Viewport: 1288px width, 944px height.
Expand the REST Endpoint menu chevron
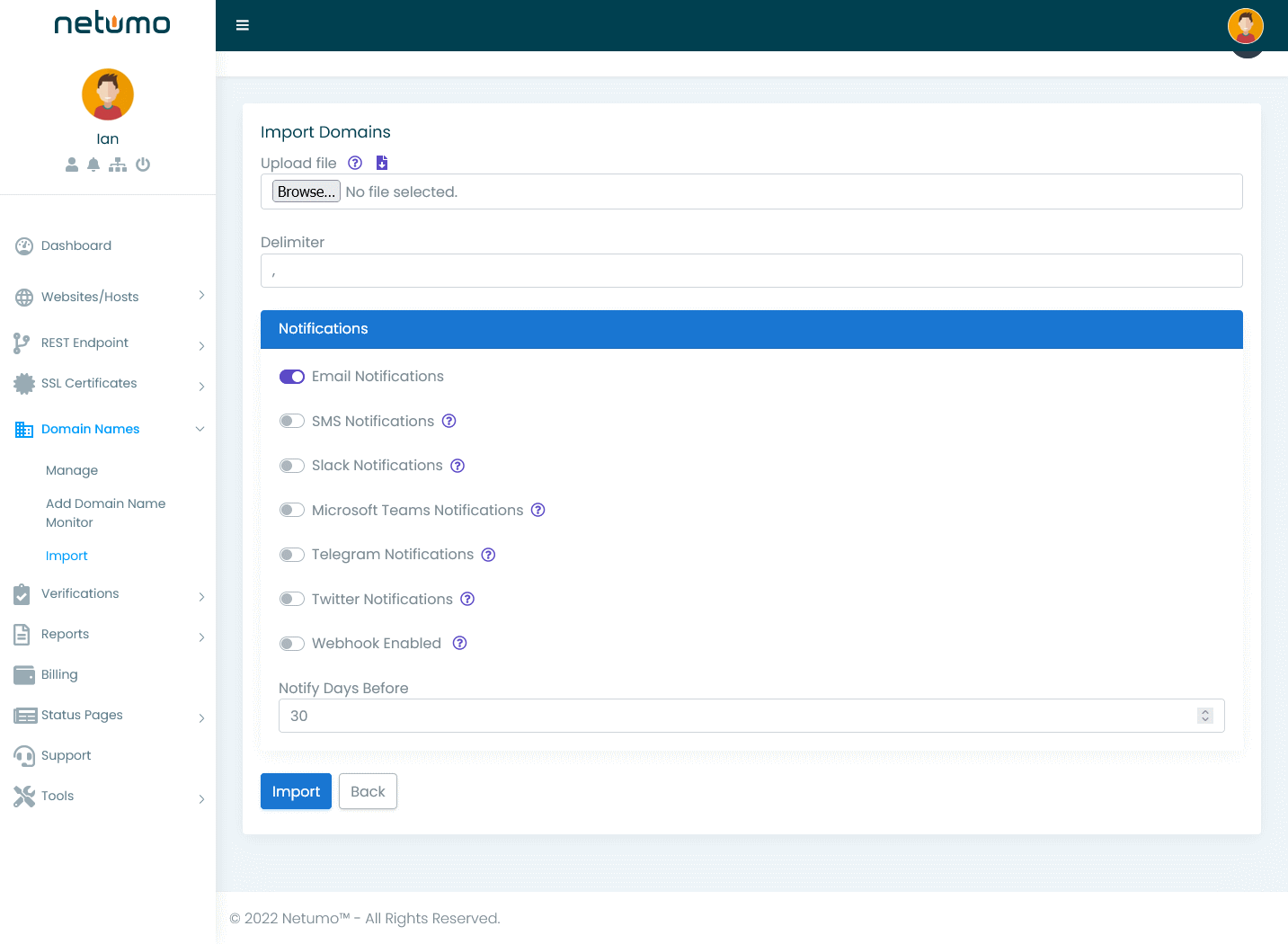201,345
